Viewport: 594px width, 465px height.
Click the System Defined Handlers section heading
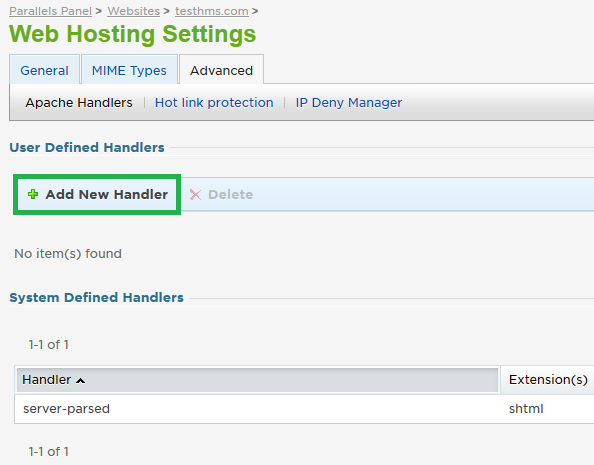coord(96,297)
